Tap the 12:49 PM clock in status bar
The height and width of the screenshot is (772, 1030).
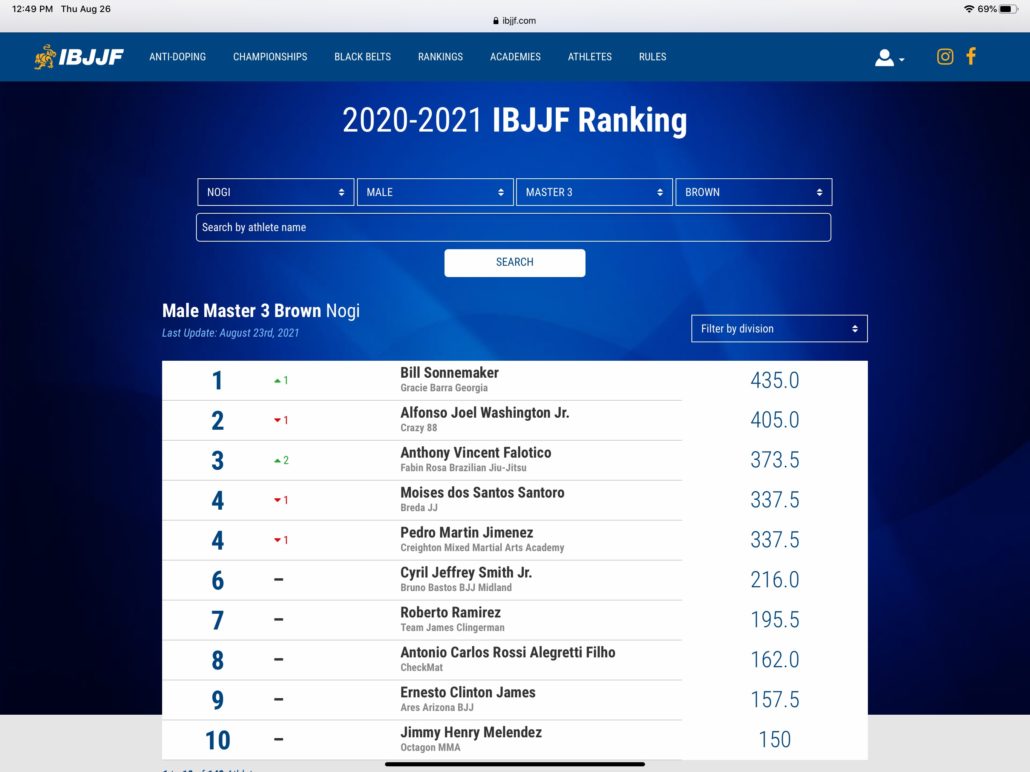[x=32, y=9]
